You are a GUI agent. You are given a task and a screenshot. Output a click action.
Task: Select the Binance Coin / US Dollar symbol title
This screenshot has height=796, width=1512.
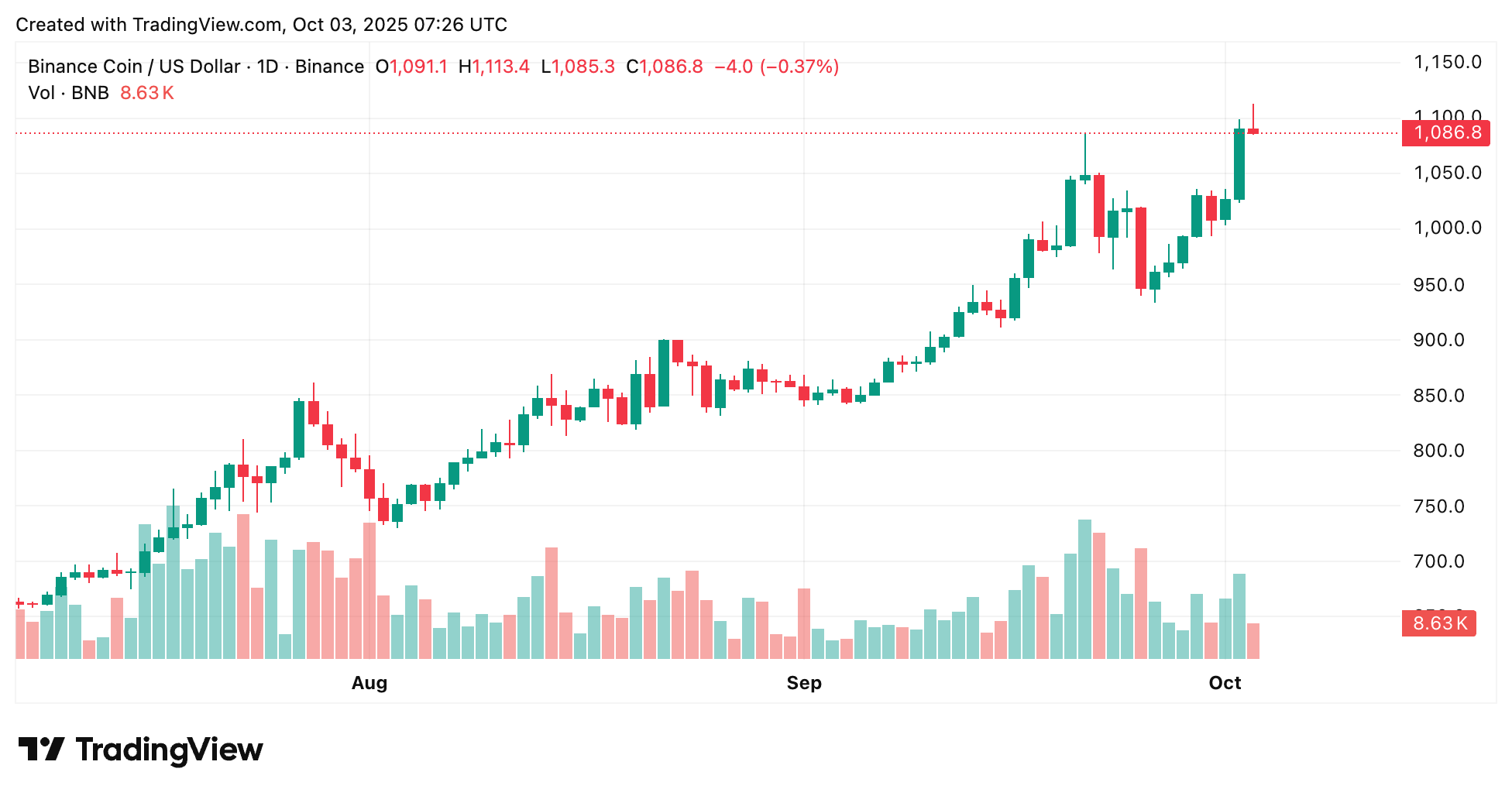point(195,67)
